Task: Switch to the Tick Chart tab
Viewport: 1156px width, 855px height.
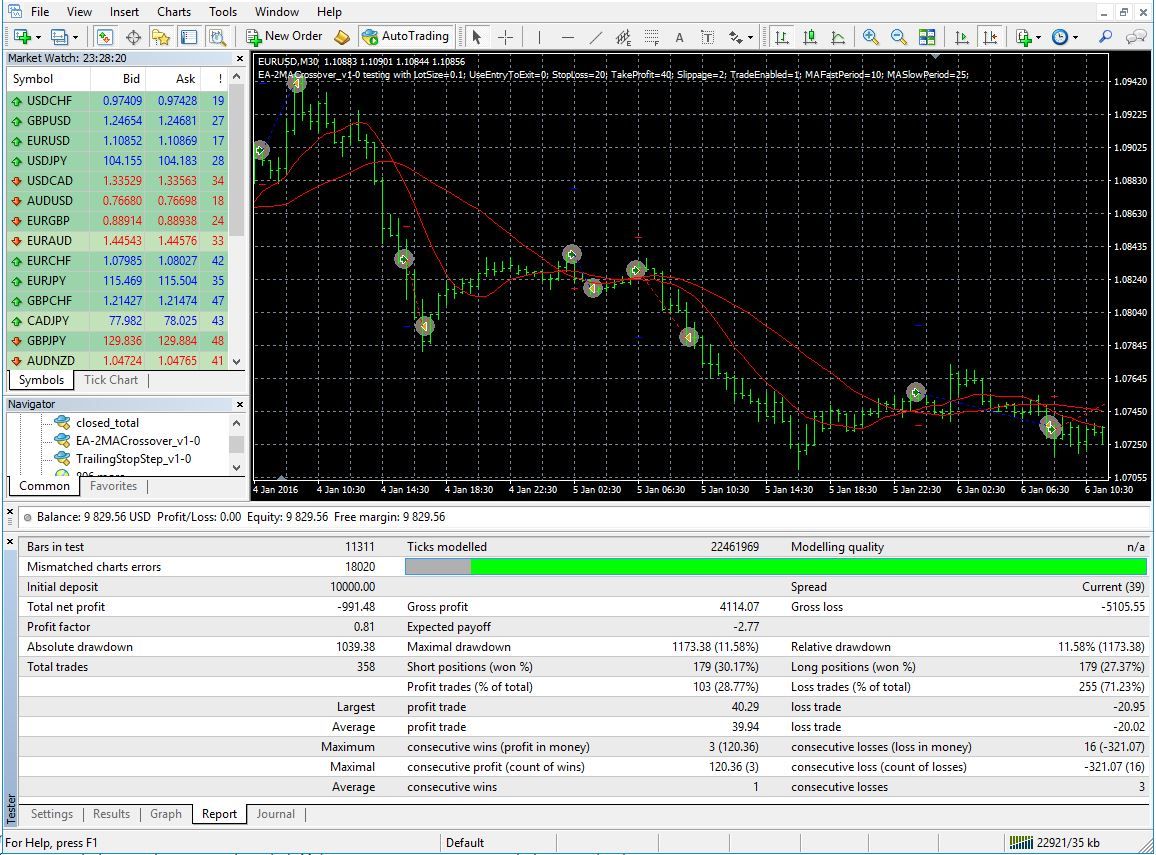Action: pyautogui.click(x=111, y=380)
